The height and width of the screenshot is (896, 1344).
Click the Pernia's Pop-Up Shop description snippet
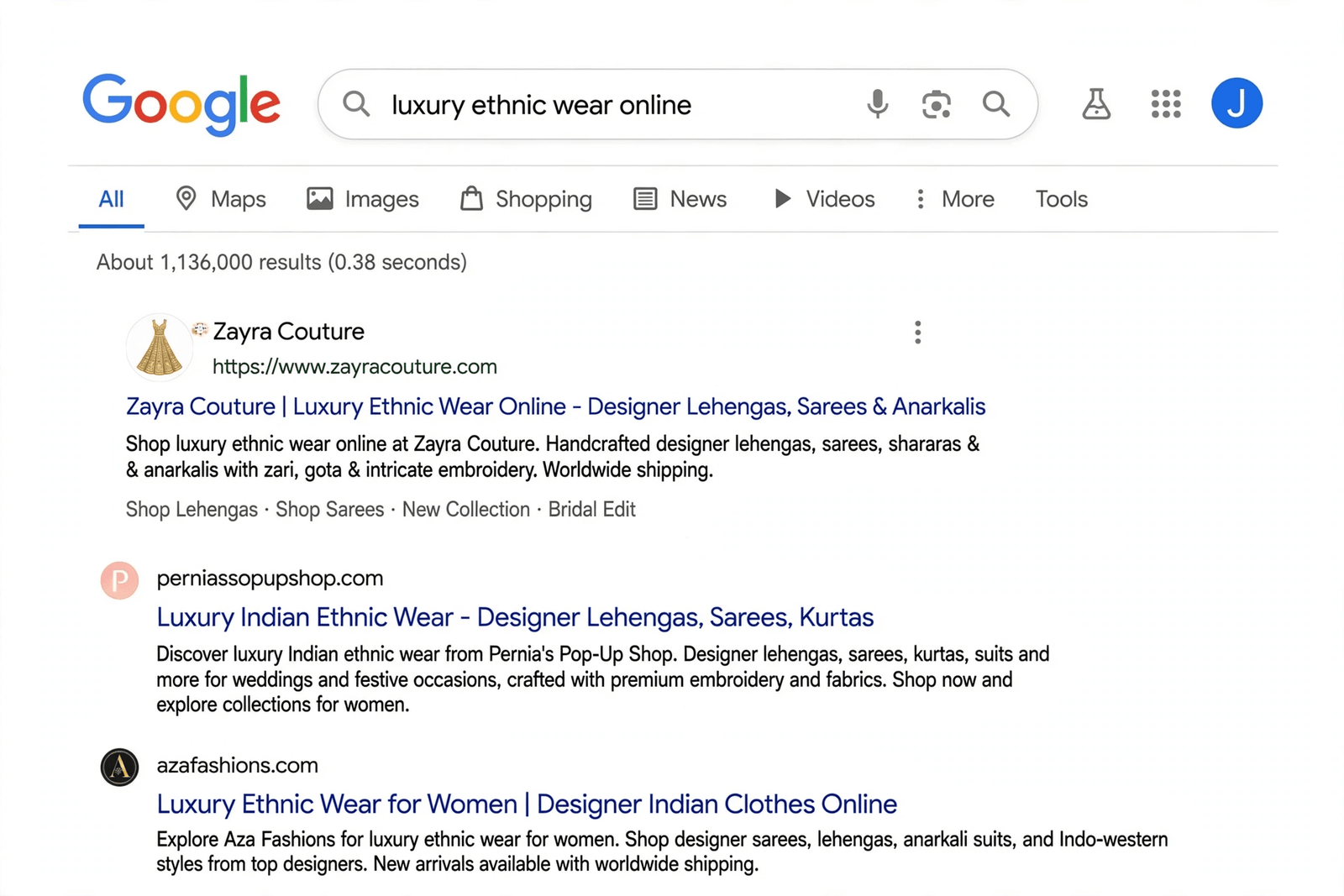point(603,679)
